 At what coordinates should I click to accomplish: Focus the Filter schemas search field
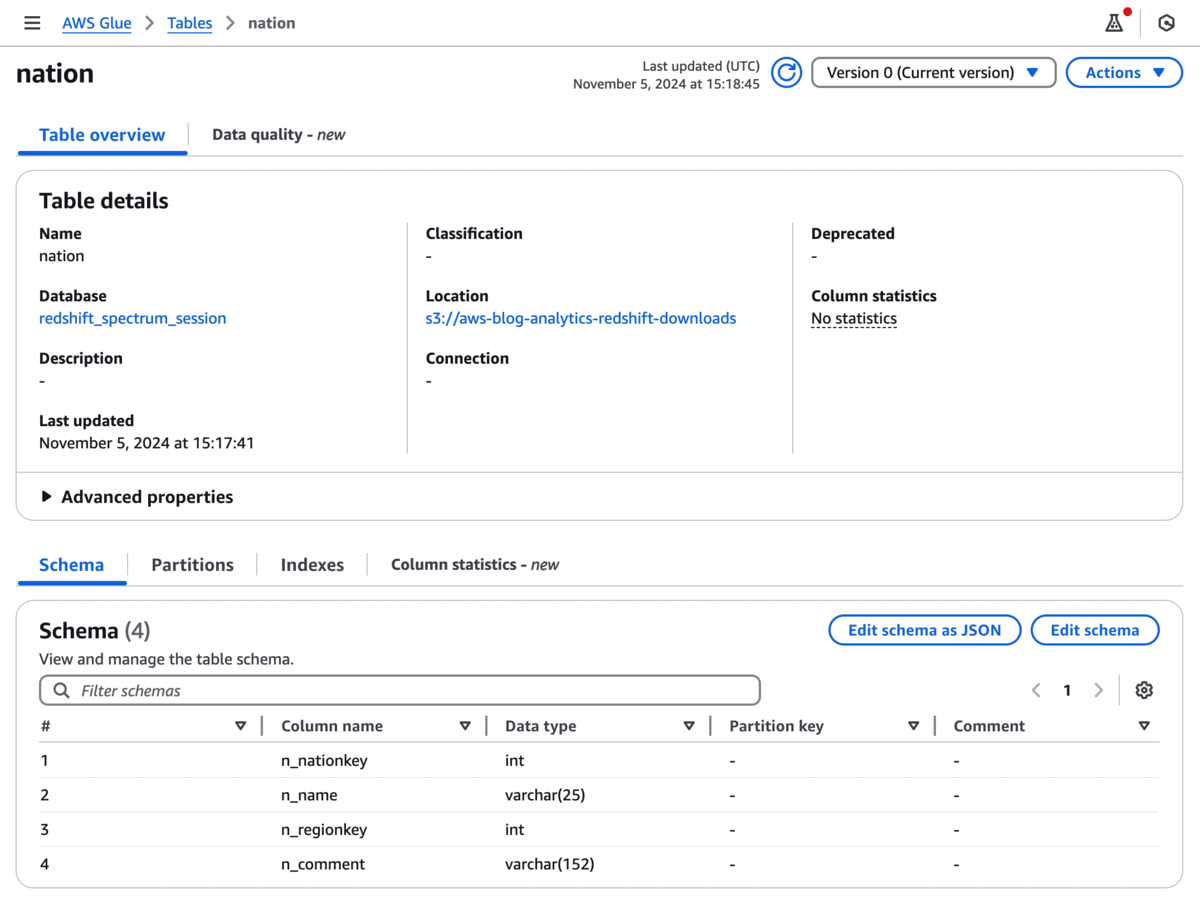click(x=400, y=691)
